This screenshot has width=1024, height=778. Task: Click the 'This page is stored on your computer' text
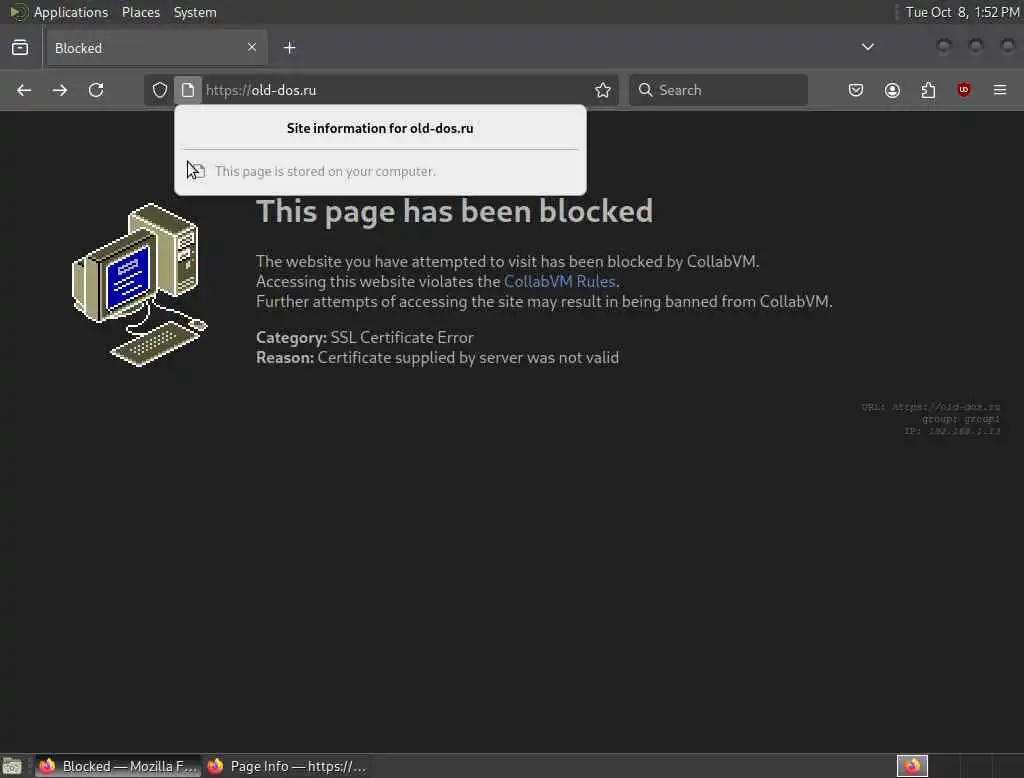point(325,171)
